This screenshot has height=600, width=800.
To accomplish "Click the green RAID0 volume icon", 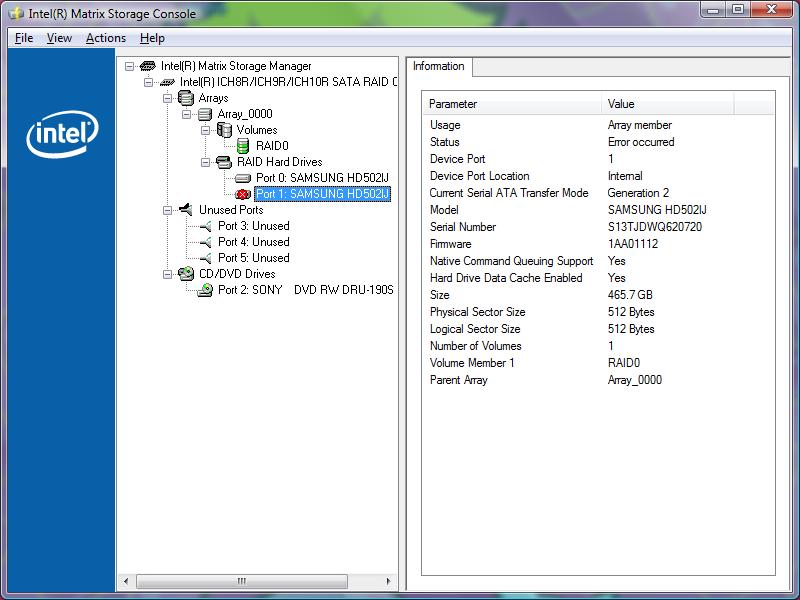I will tap(243, 146).
